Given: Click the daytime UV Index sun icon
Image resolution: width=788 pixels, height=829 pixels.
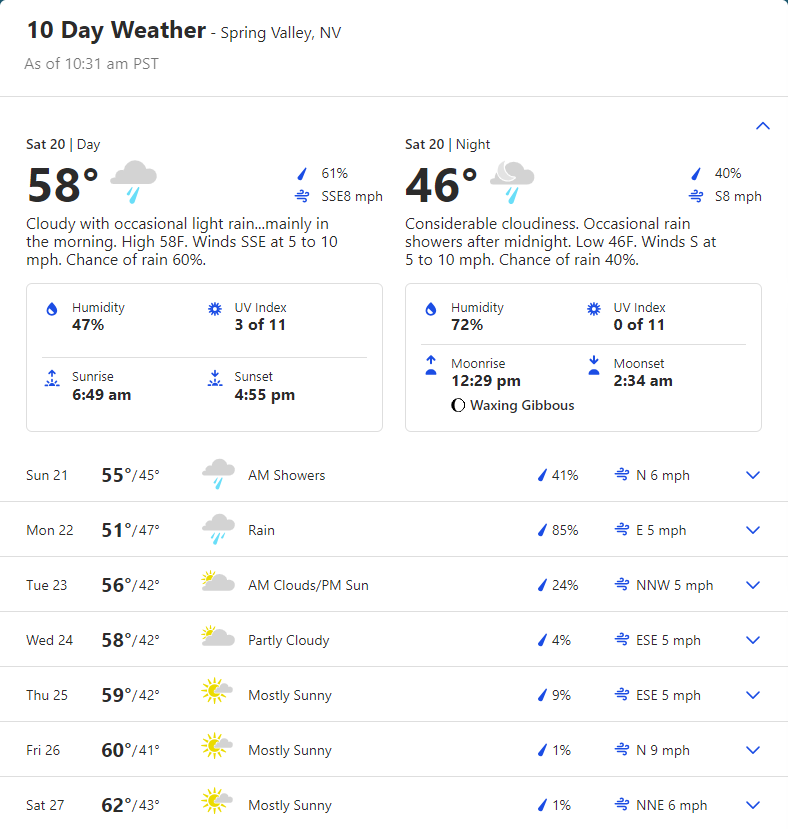Looking at the screenshot, I should coord(214,309).
